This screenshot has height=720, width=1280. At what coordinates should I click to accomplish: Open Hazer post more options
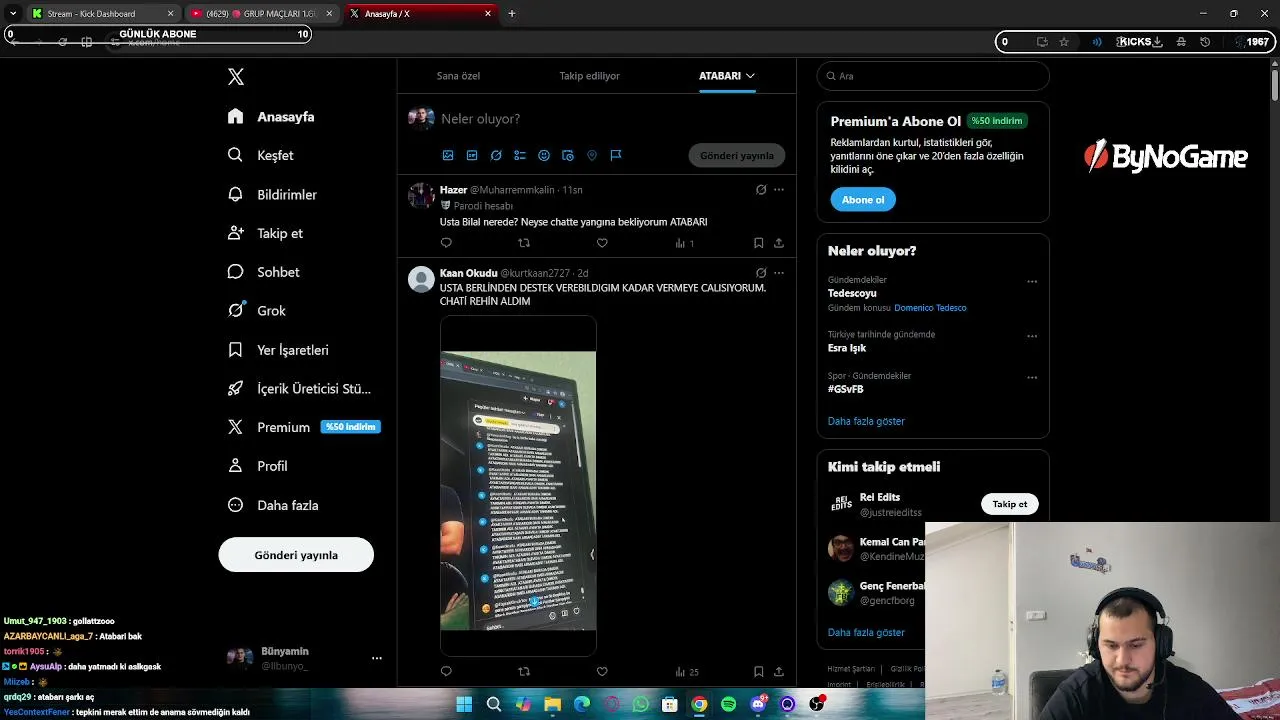point(779,190)
